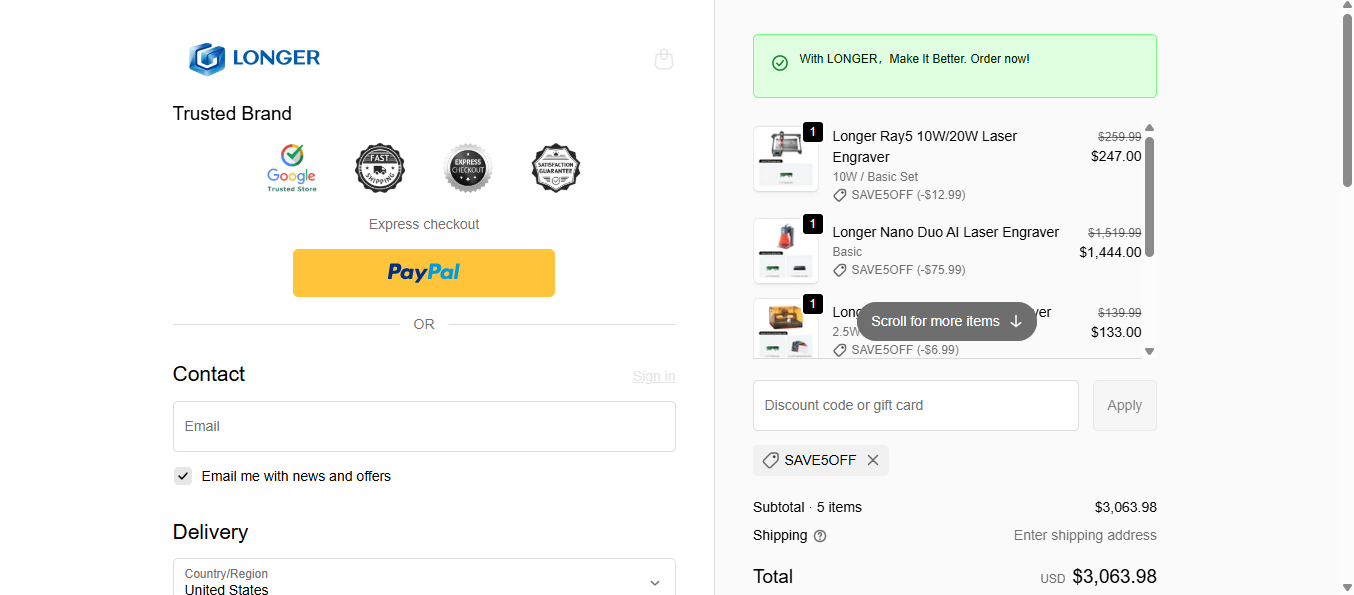Click the Satisfaction Guarantee badge icon
This screenshot has width=1354, height=595.
coord(556,168)
